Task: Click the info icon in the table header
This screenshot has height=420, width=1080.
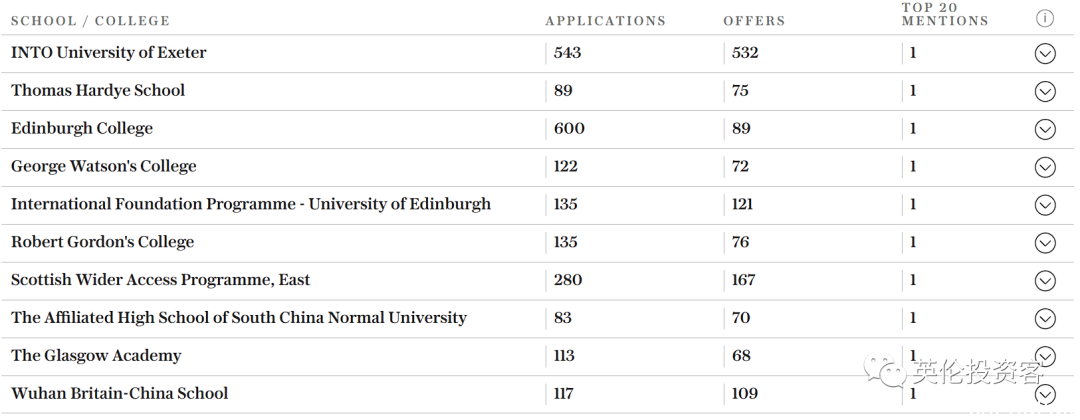Action: [1045, 19]
